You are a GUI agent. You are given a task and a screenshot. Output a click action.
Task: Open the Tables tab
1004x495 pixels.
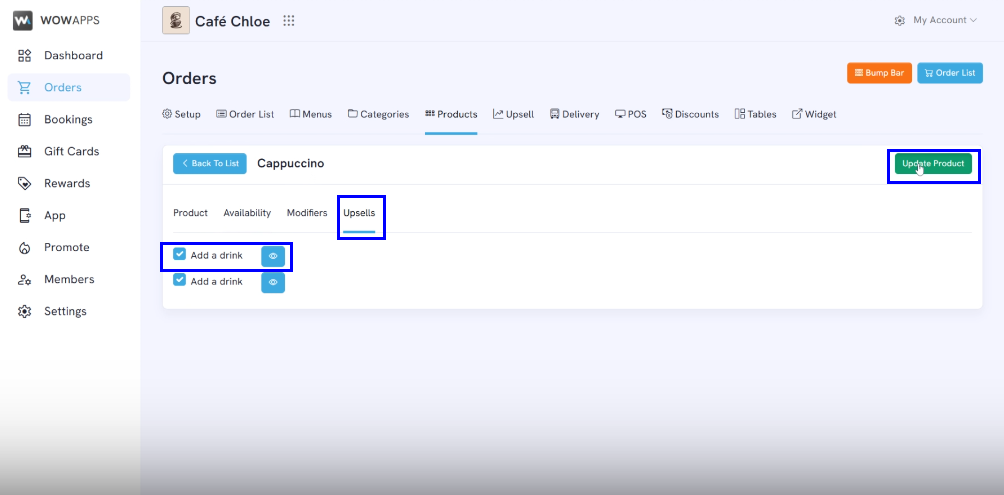(x=756, y=114)
